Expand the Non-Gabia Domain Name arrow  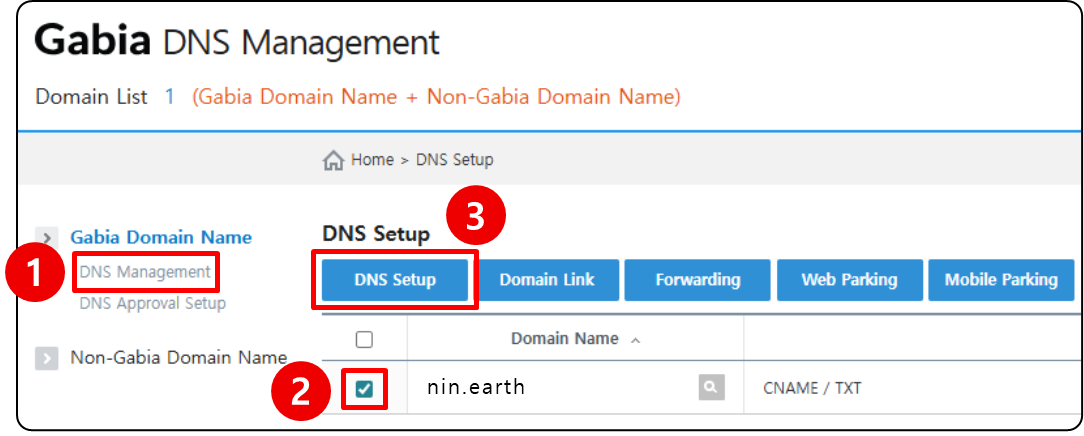46,358
